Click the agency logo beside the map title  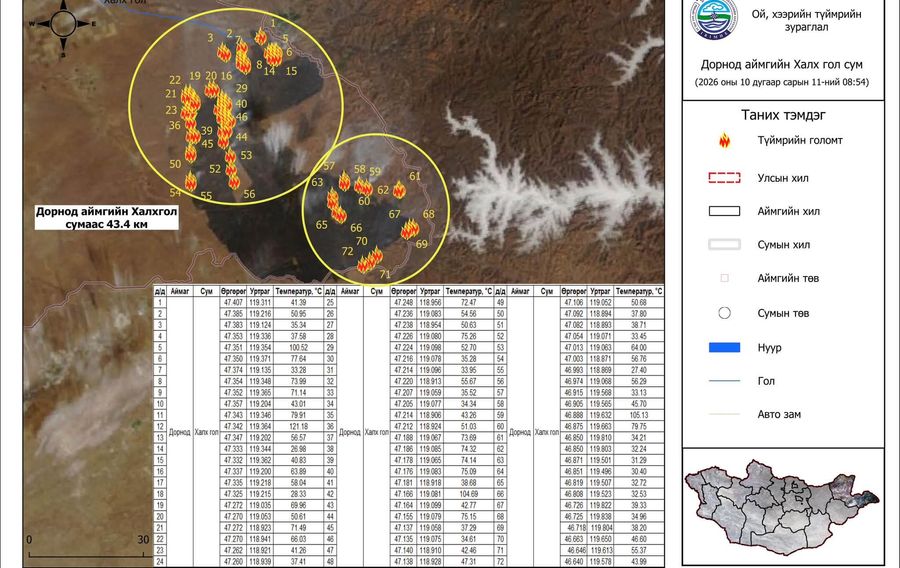[714, 19]
